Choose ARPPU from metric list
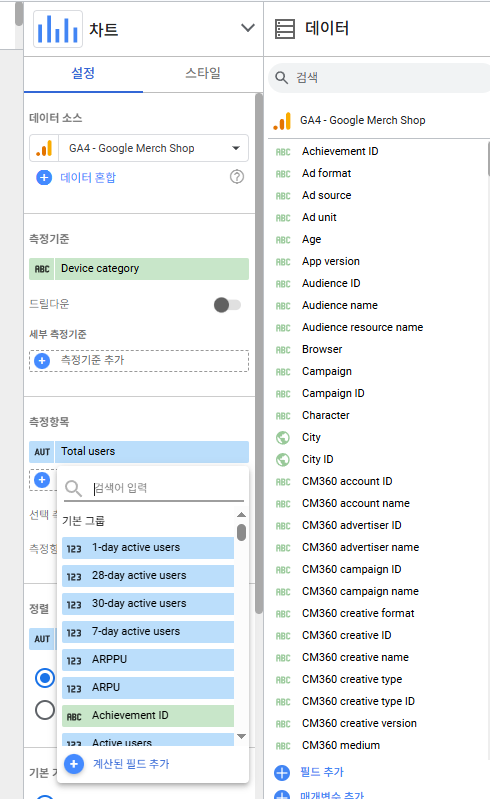 pos(148,660)
